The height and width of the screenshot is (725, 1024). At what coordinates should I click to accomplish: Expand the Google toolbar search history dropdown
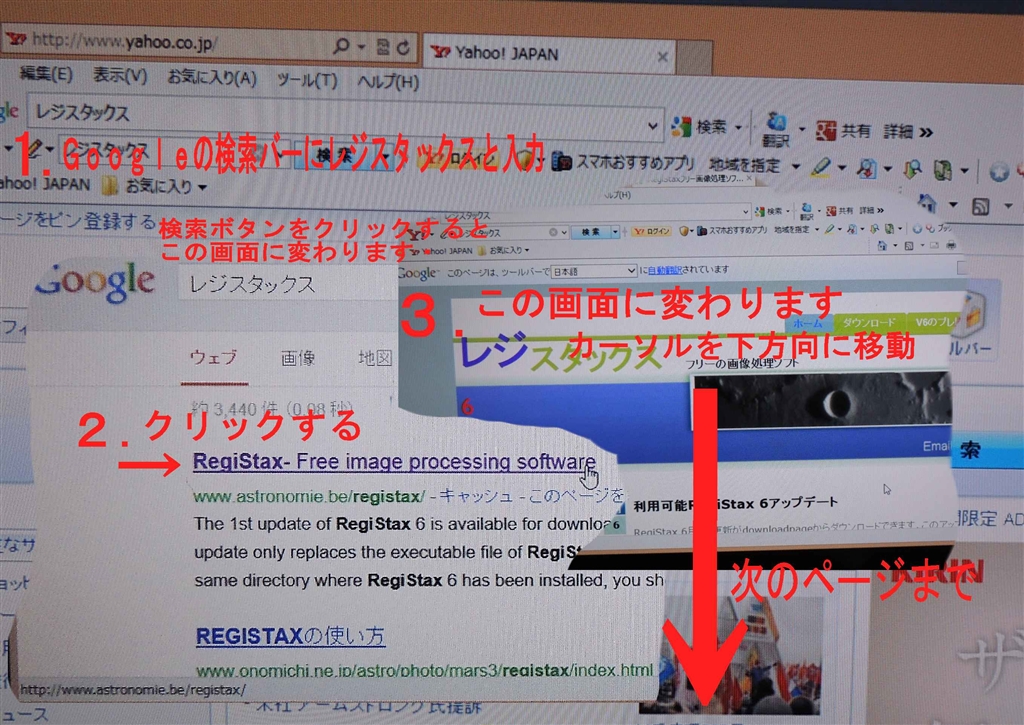pyautogui.click(x=652, y=125)
